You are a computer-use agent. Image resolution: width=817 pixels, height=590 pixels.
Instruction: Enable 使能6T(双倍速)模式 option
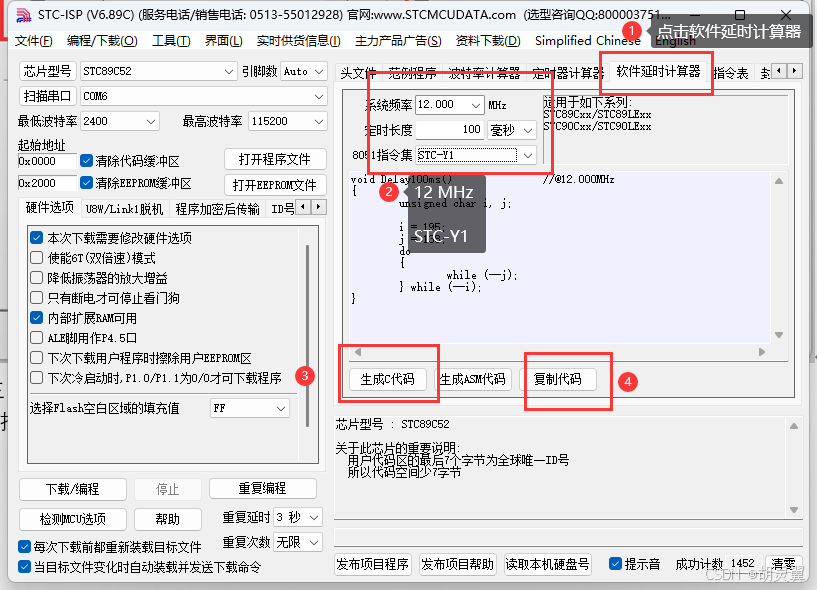[36, 258]
